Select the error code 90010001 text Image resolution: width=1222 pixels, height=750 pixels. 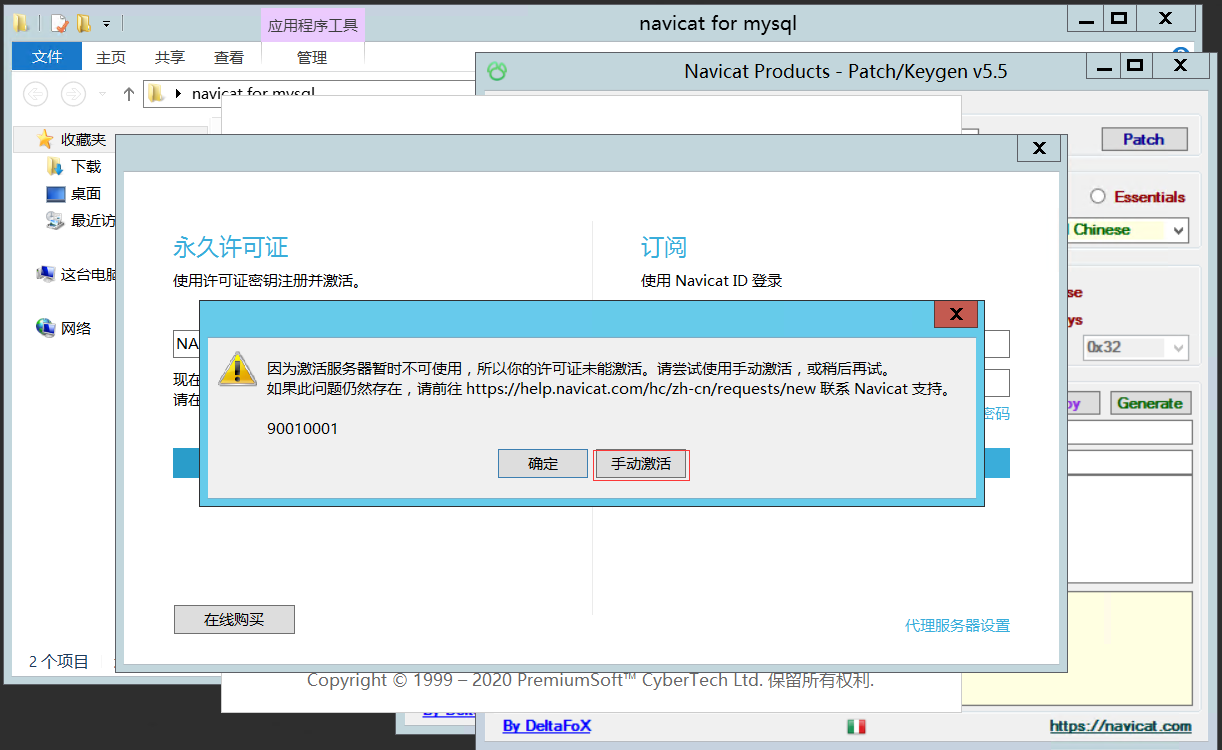[302, 429]
